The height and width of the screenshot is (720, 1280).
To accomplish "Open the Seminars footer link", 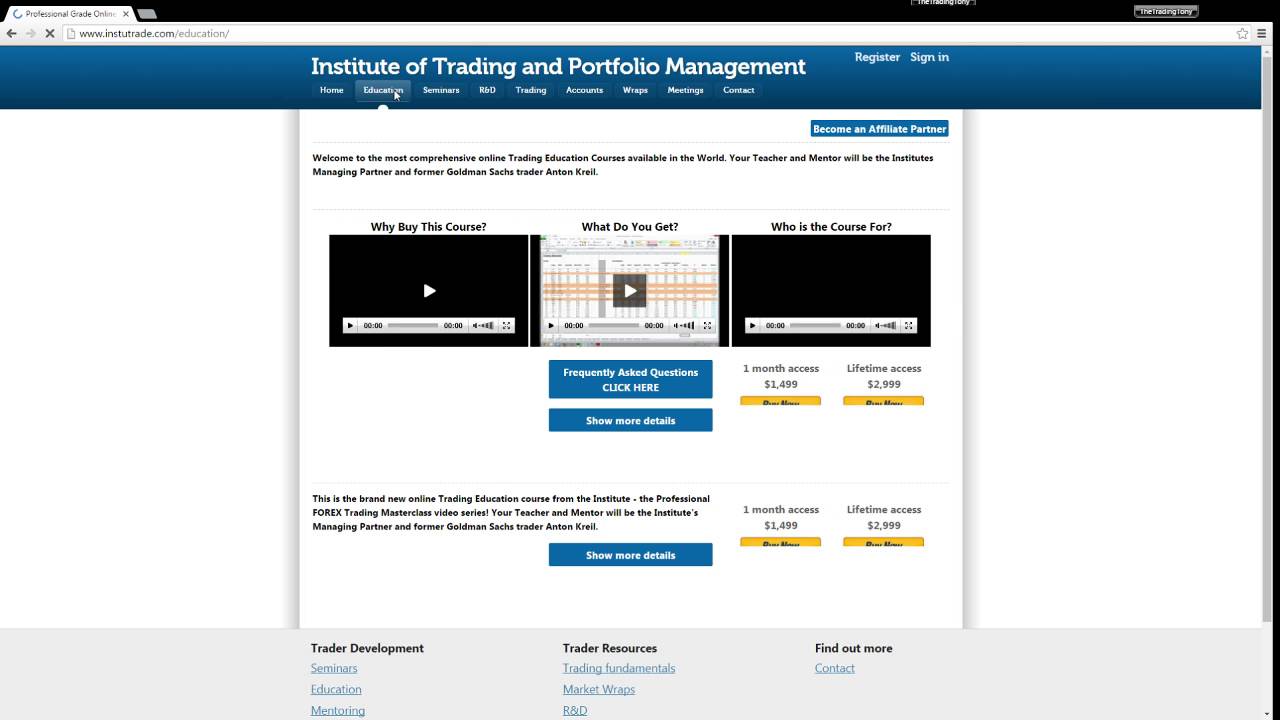I will coord(334,668).
